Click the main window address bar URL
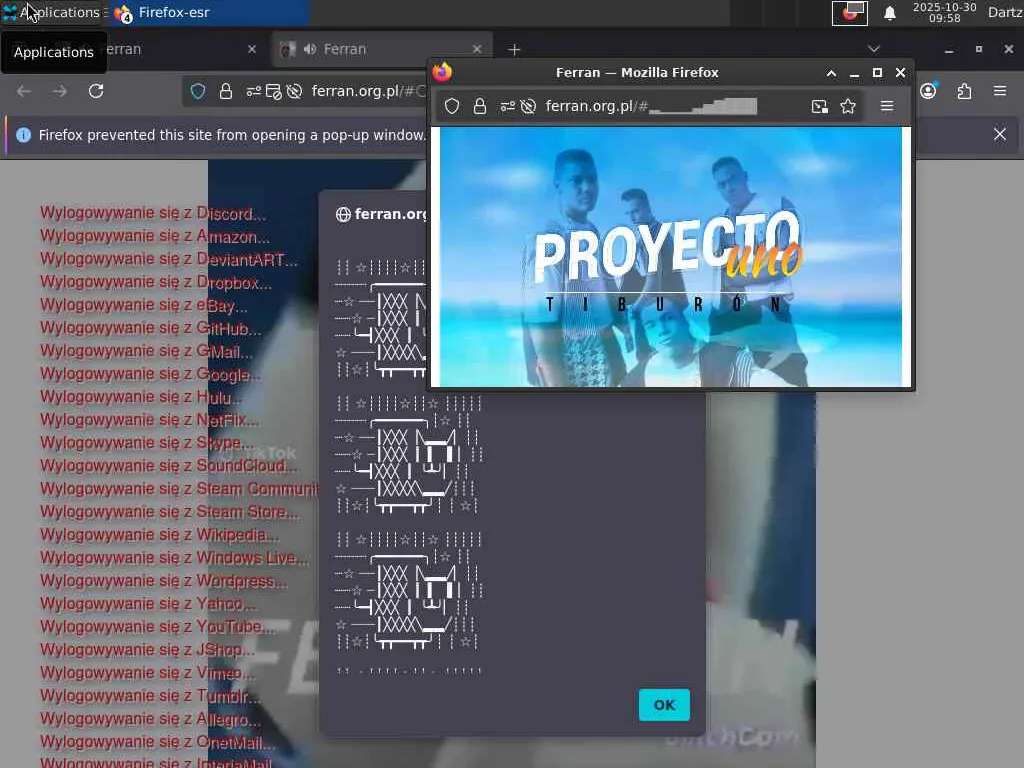The height and width of the screenshot is (768, 1024). click(368, 91)
